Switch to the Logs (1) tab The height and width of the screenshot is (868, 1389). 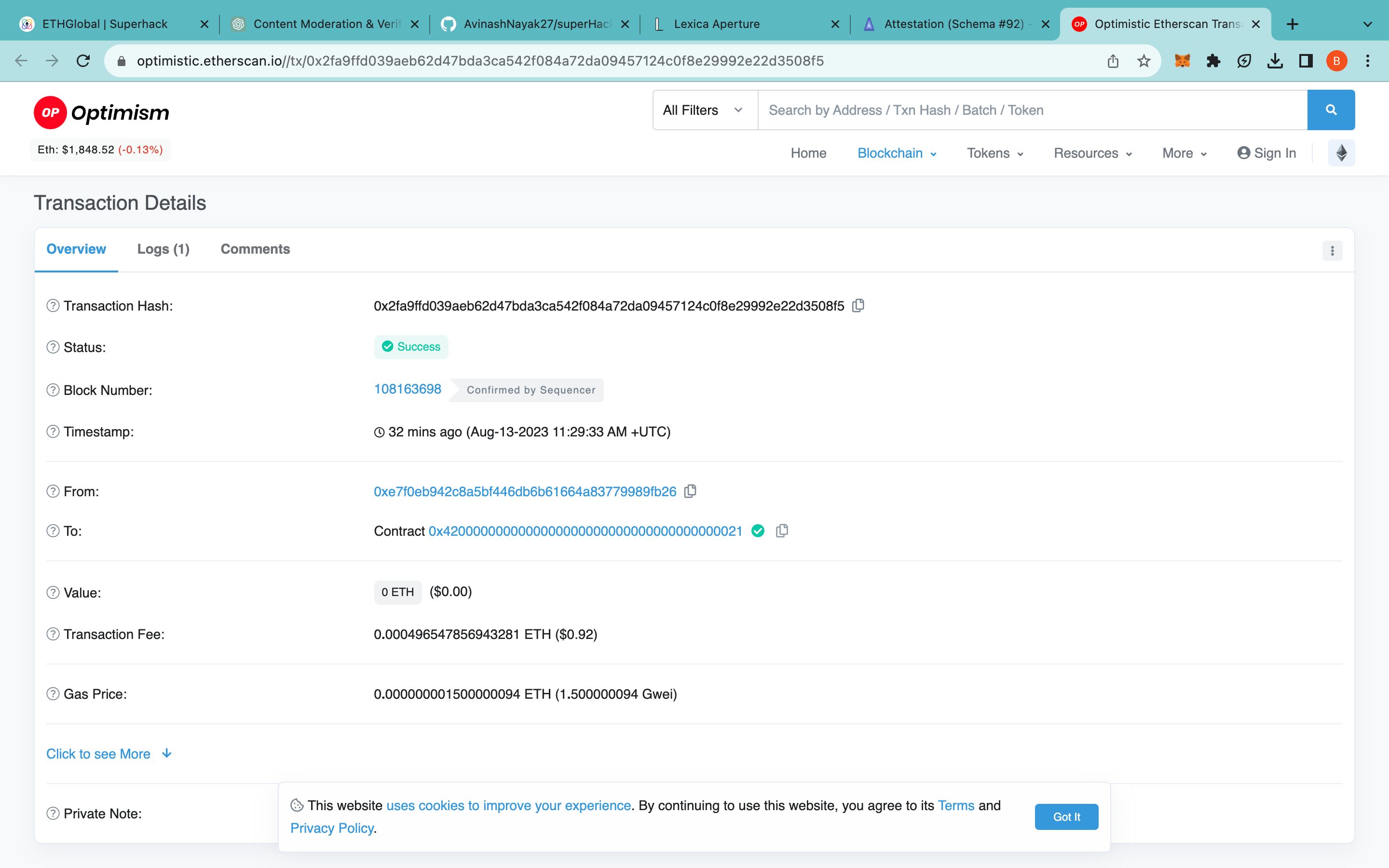(x=163, y=249)
